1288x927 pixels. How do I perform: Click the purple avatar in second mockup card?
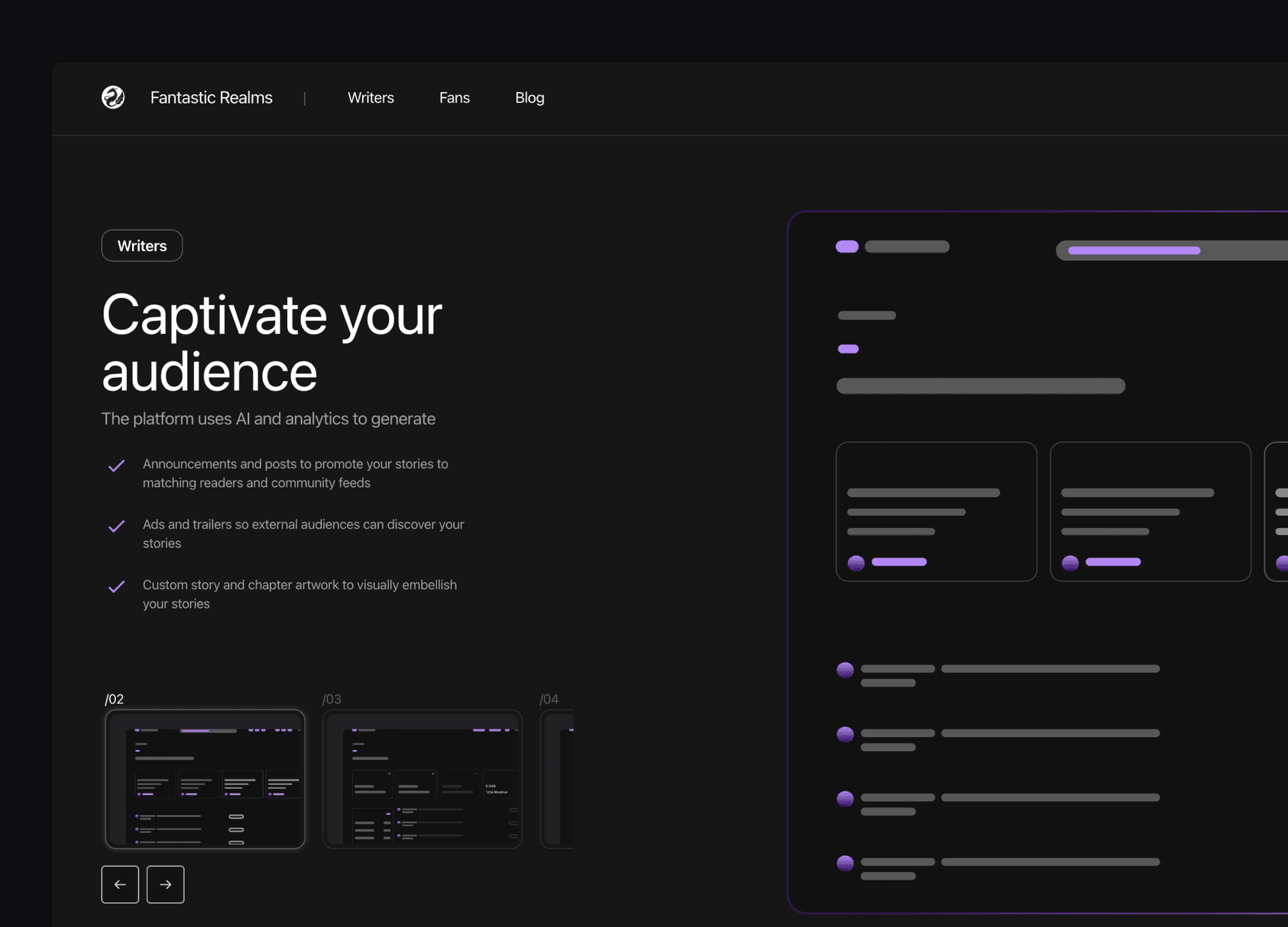click(1070, 562)
